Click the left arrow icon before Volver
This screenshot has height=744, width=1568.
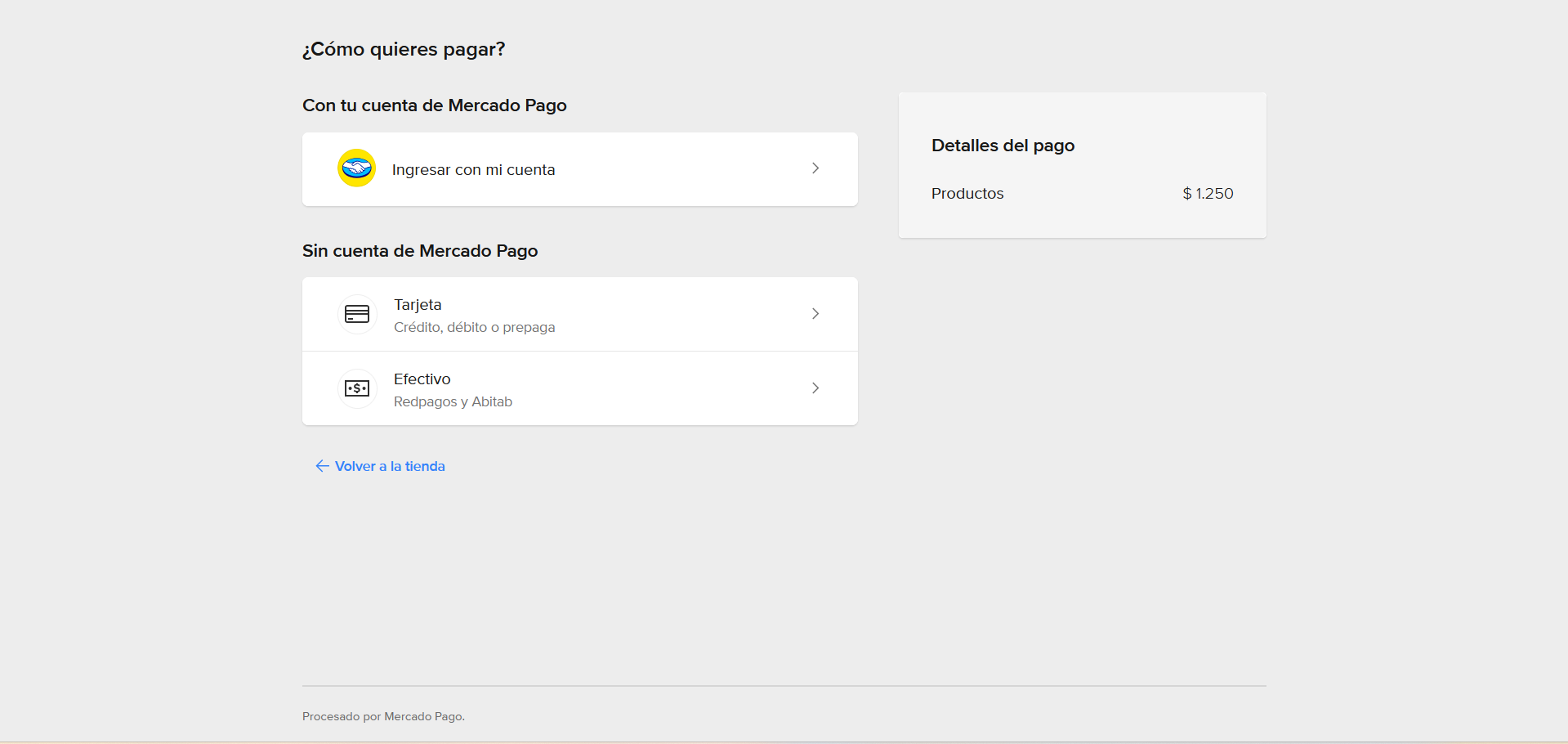pyautogui.click(x=322, y=466)
